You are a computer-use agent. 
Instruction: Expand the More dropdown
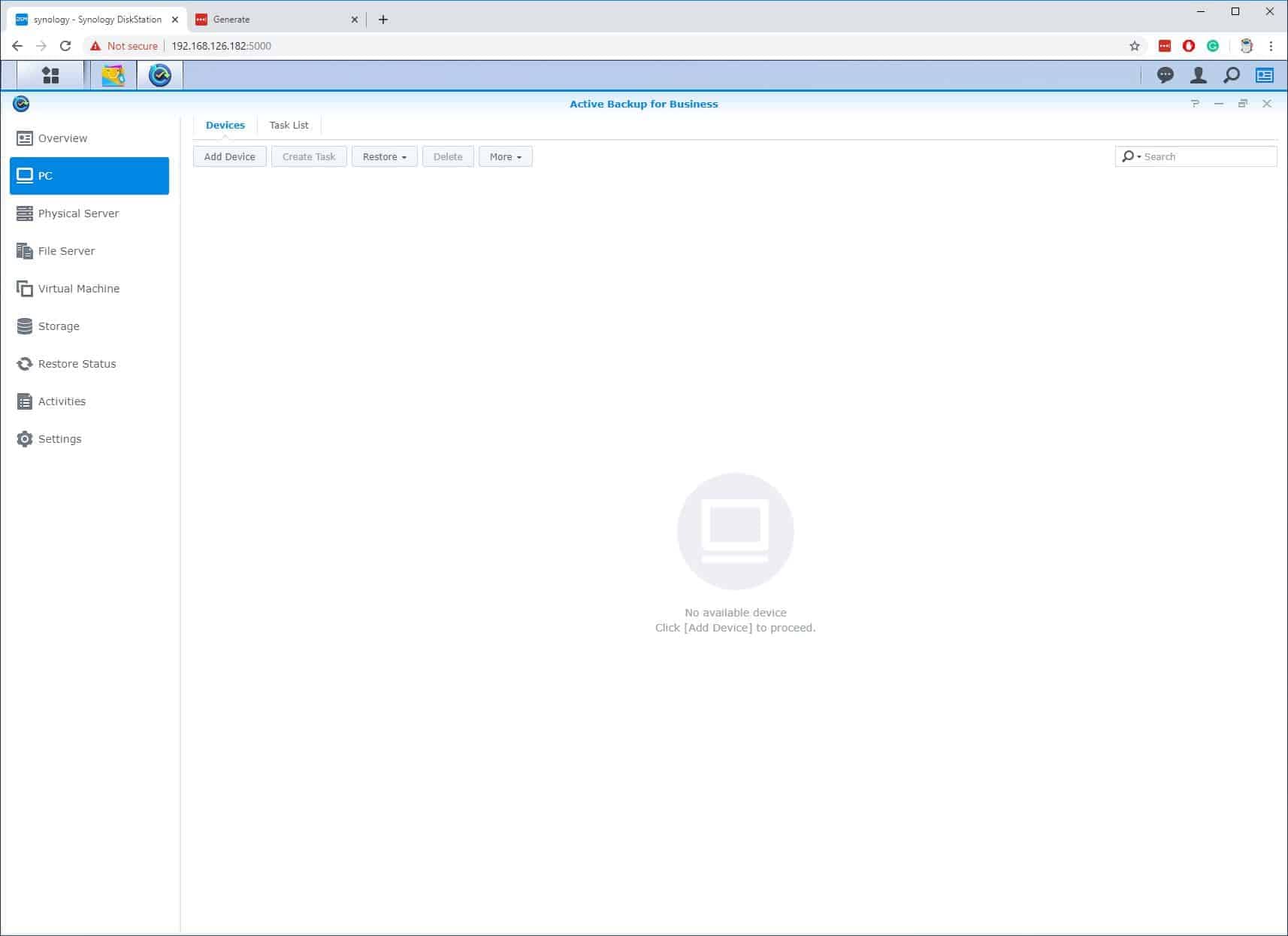pos(506,156)
